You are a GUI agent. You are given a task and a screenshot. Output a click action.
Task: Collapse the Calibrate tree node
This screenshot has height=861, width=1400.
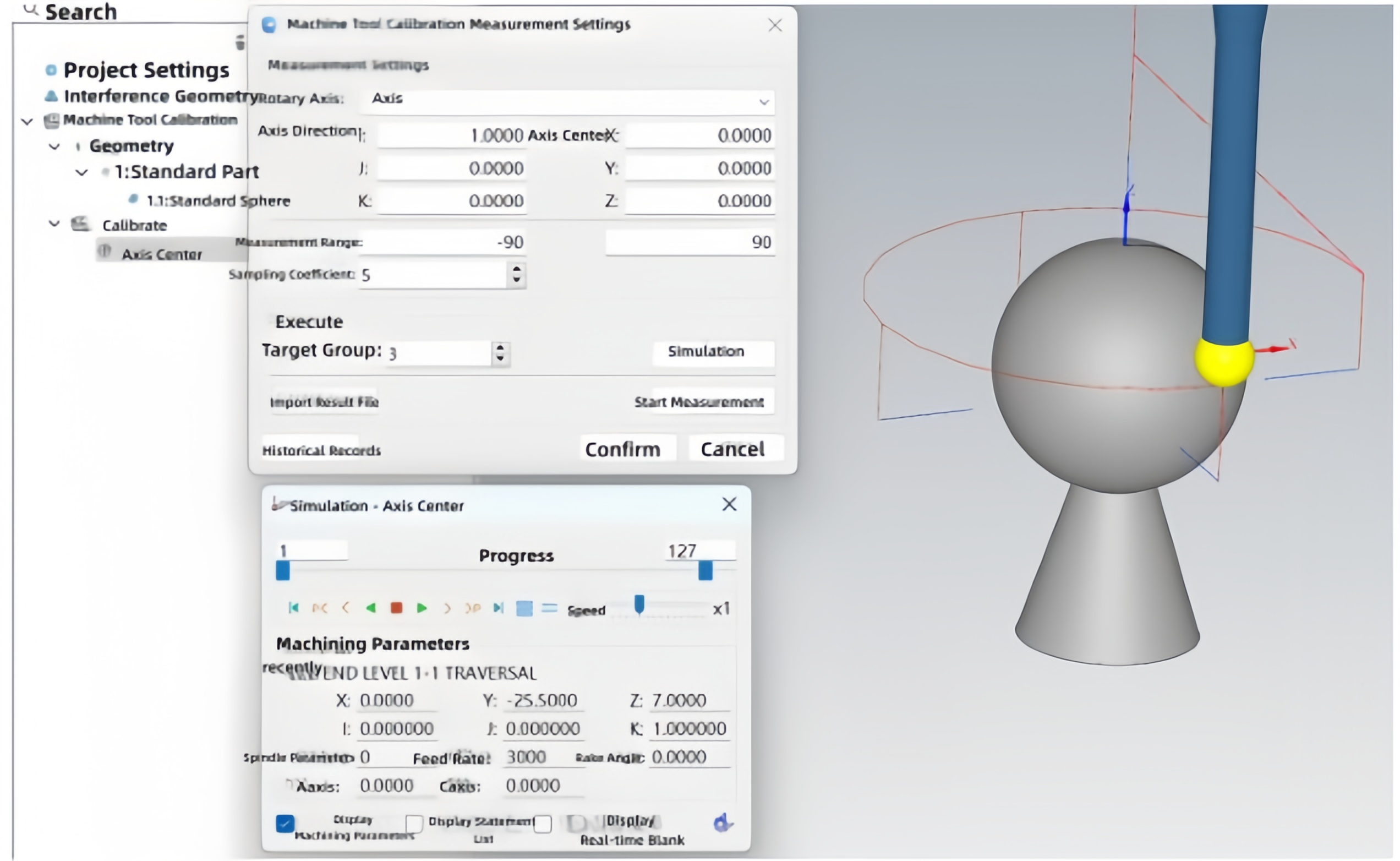point(54,224)
